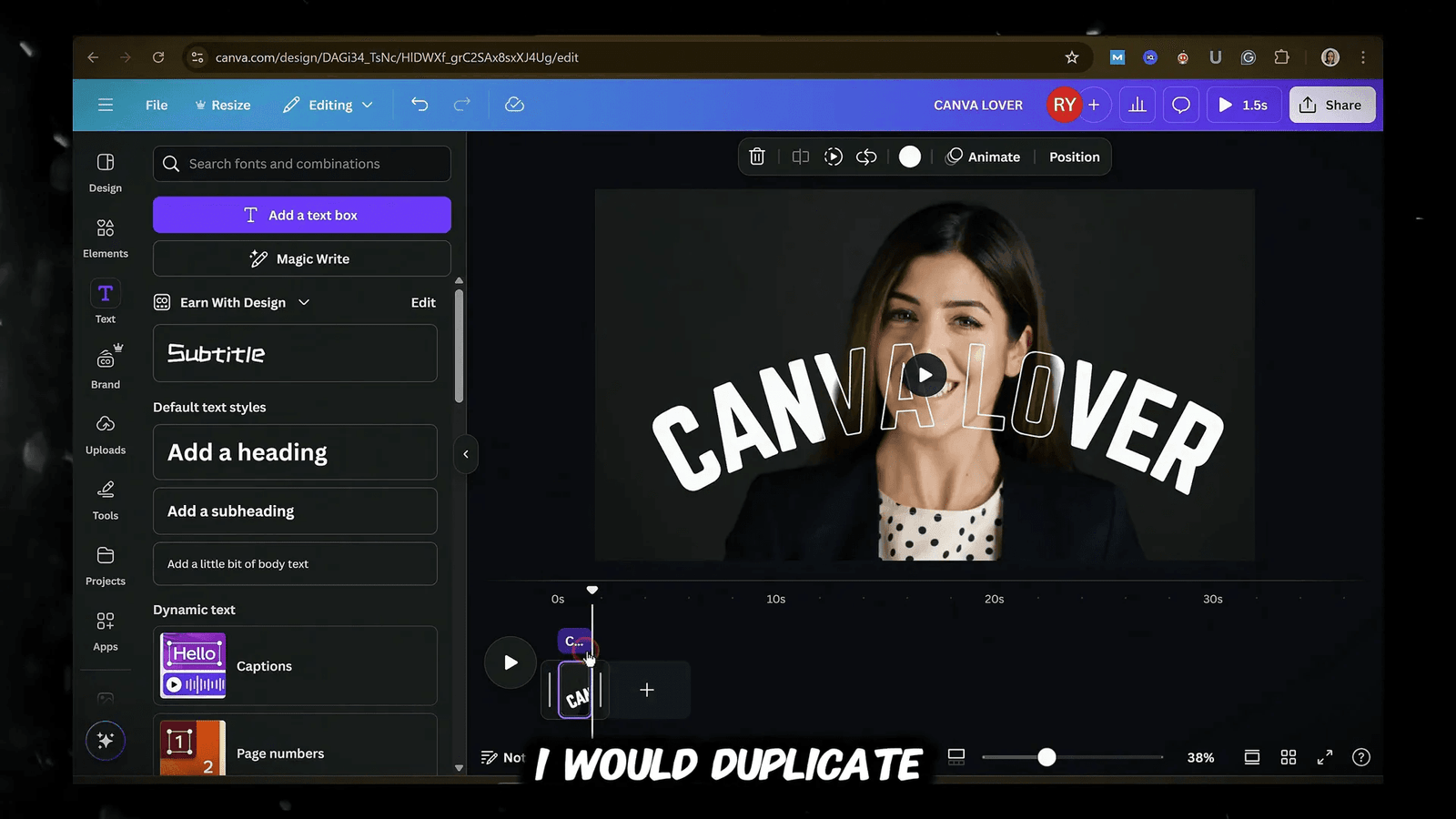The image size is (1456, 819).
Task: Open the Editing mode dropdown
Action: coord(329,105)
